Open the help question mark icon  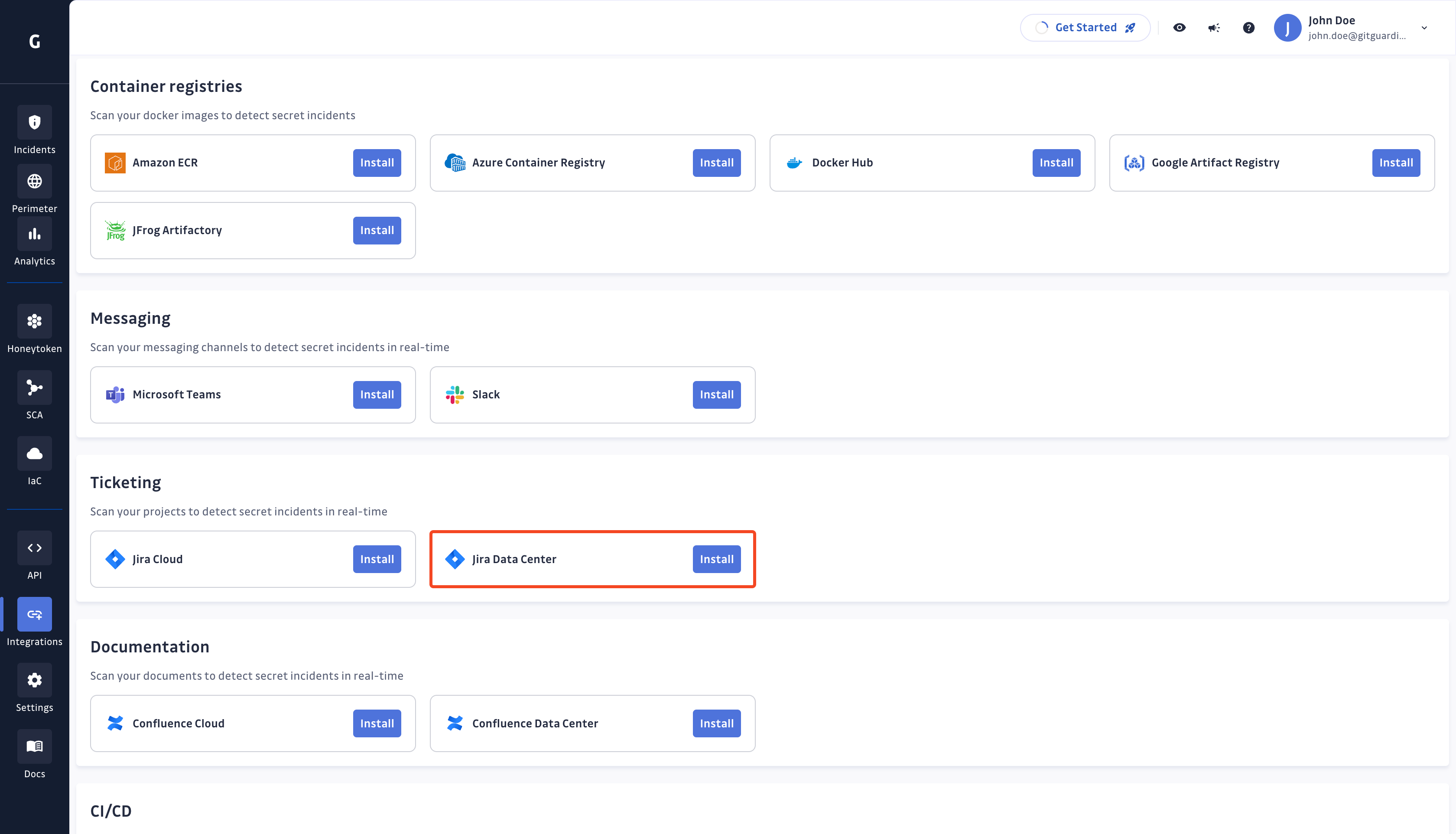click(x=1249, y=27)
